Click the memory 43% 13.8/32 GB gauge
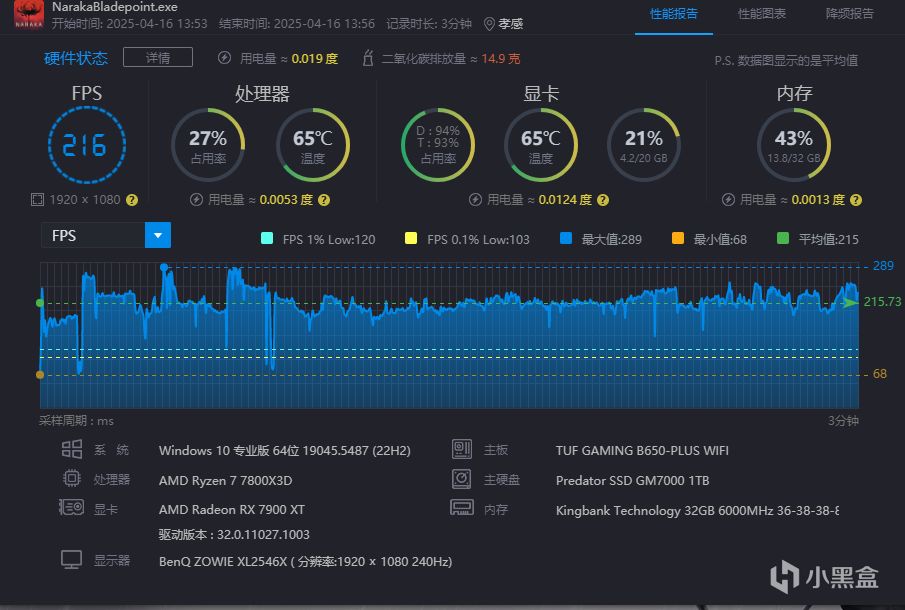The height and width of the screenshot is (610, 905). 794,145
